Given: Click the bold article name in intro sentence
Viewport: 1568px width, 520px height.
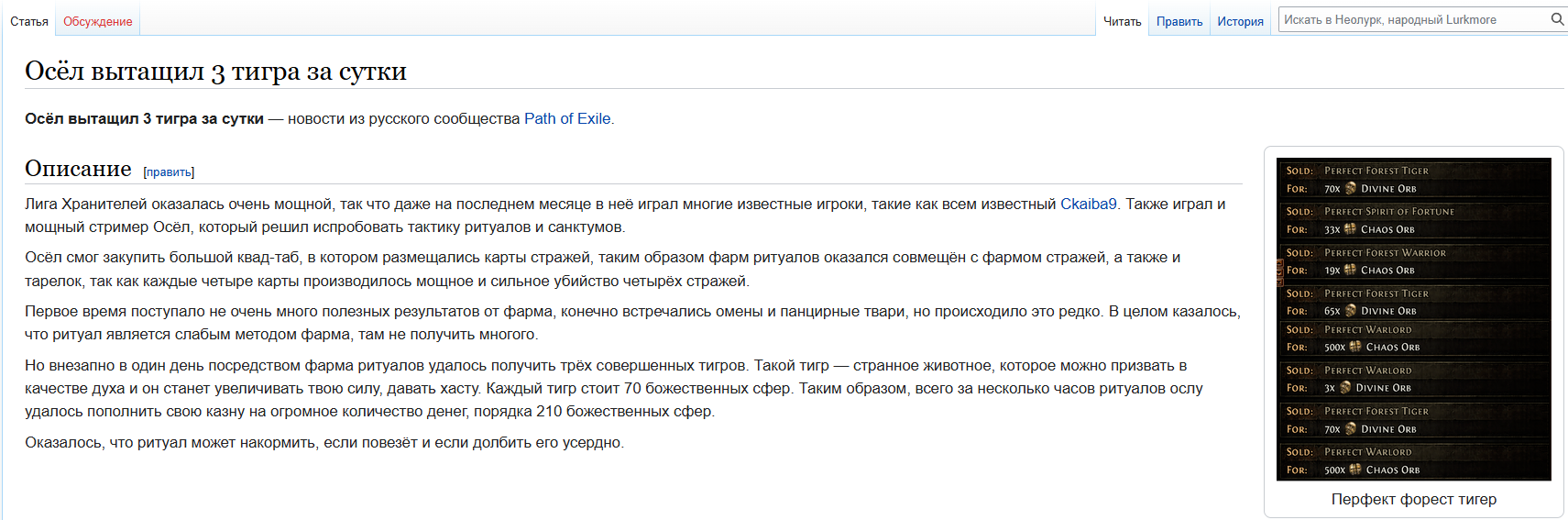Looking at the screenshot, I should click(x=144, y=118).
